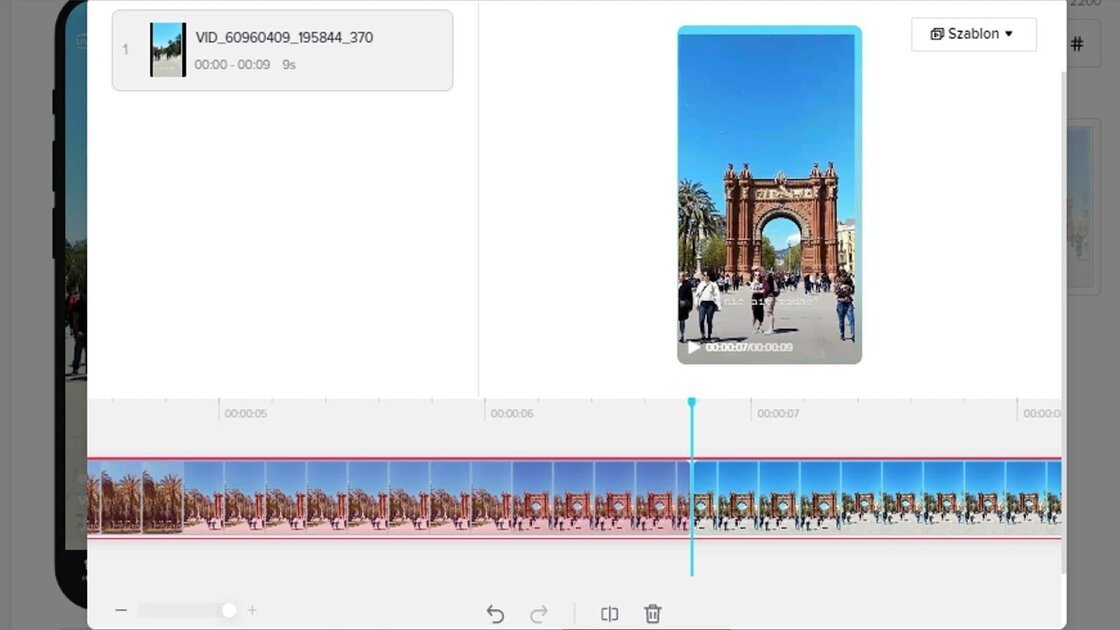Jump to 00:00:05 on the timeline ruler
The image size is (1120, 630).
219,411
